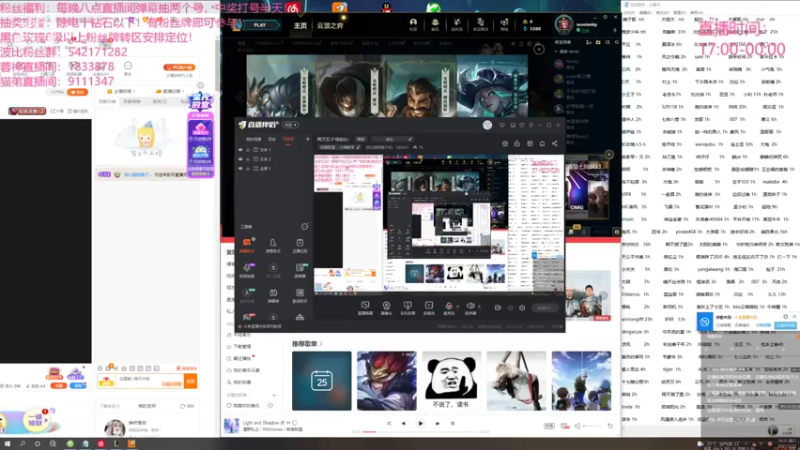Click the orange send button in live chat
Image resolution: width=800 pixels, height=450 pixels.
[x=190, y=381]
